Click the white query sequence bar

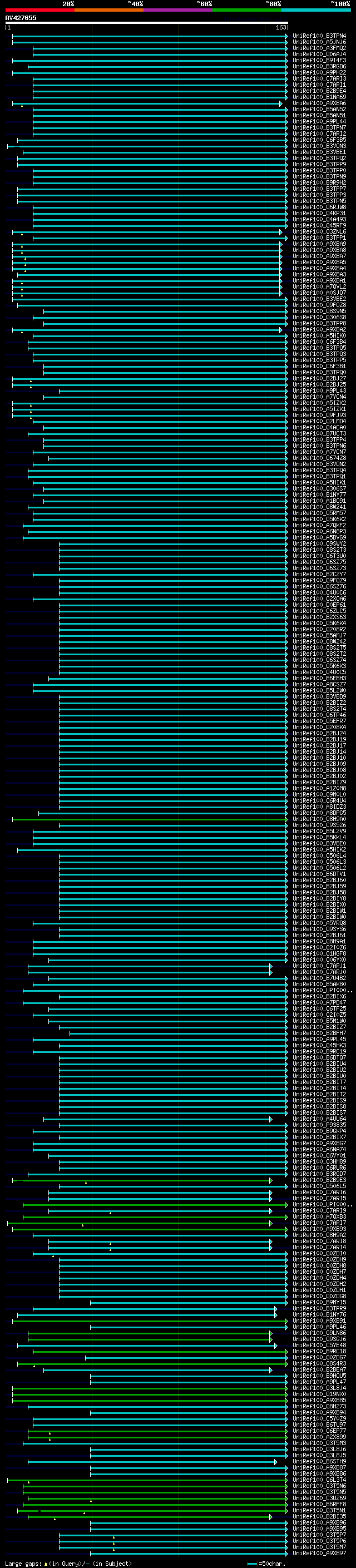[147, 22]
